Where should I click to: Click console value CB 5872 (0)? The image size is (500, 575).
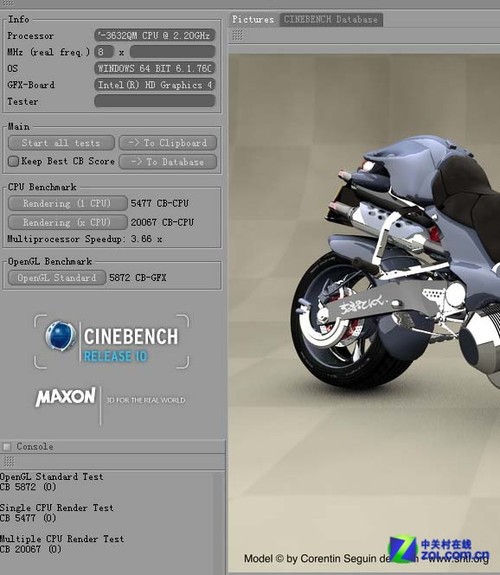coord(28,487)
